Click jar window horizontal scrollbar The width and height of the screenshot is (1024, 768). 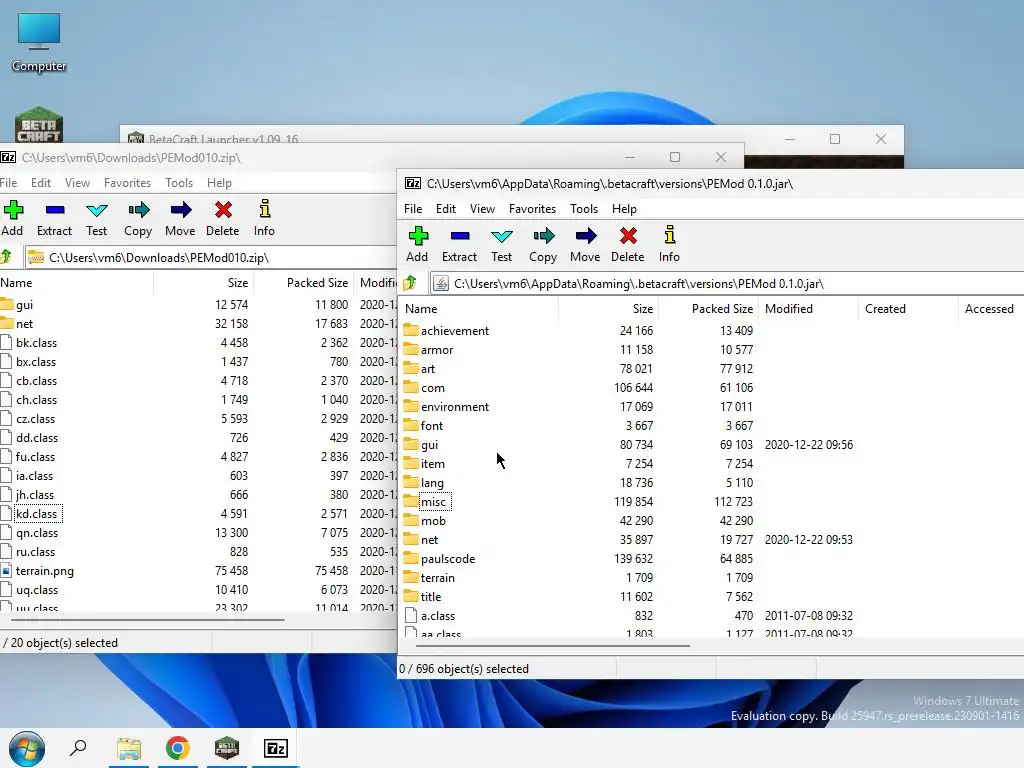coord(552,645)
